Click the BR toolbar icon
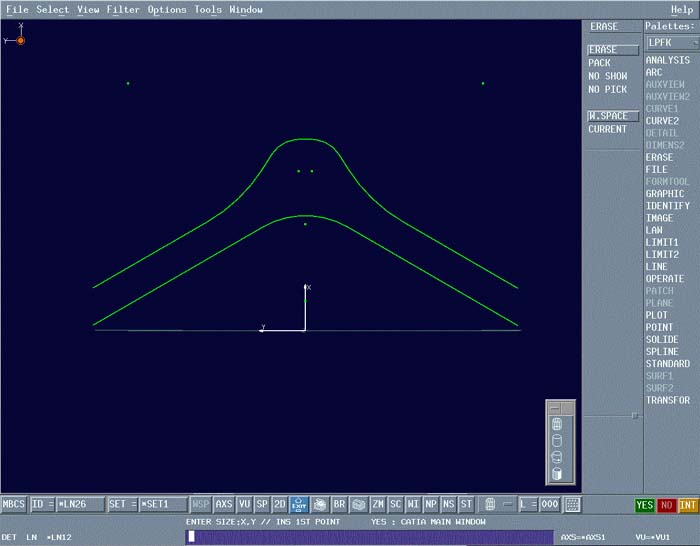Viewport: 700px width, 546px height. point(339,505)
